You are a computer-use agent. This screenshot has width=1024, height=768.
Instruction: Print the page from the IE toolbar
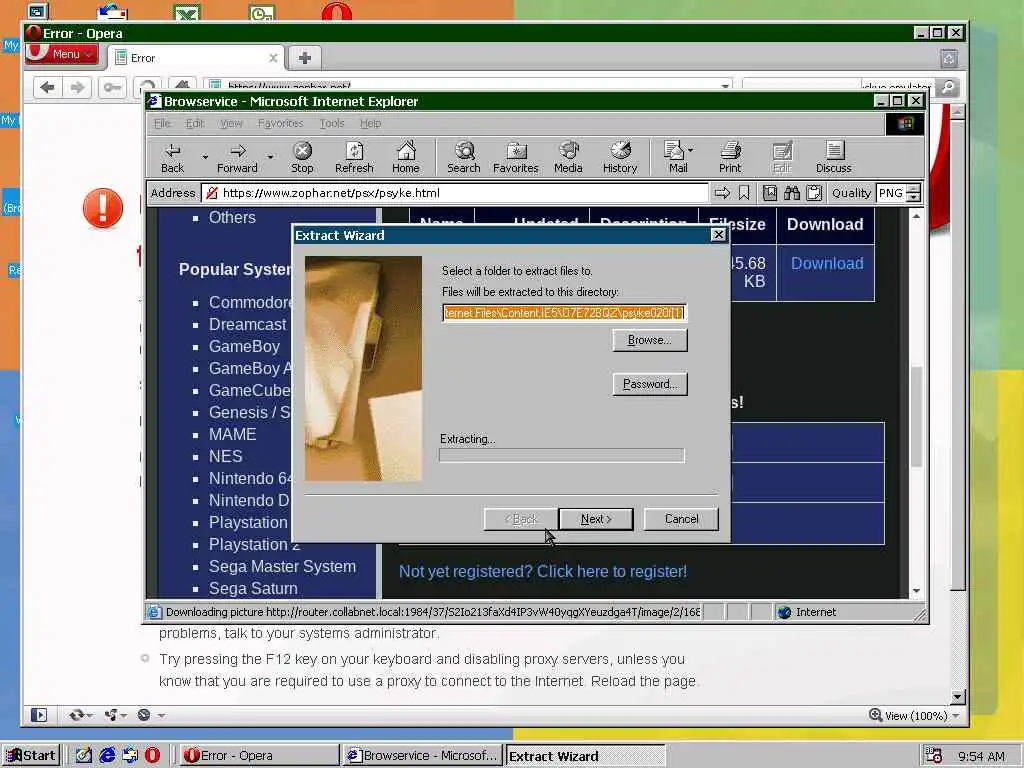[x=730, y=158]
